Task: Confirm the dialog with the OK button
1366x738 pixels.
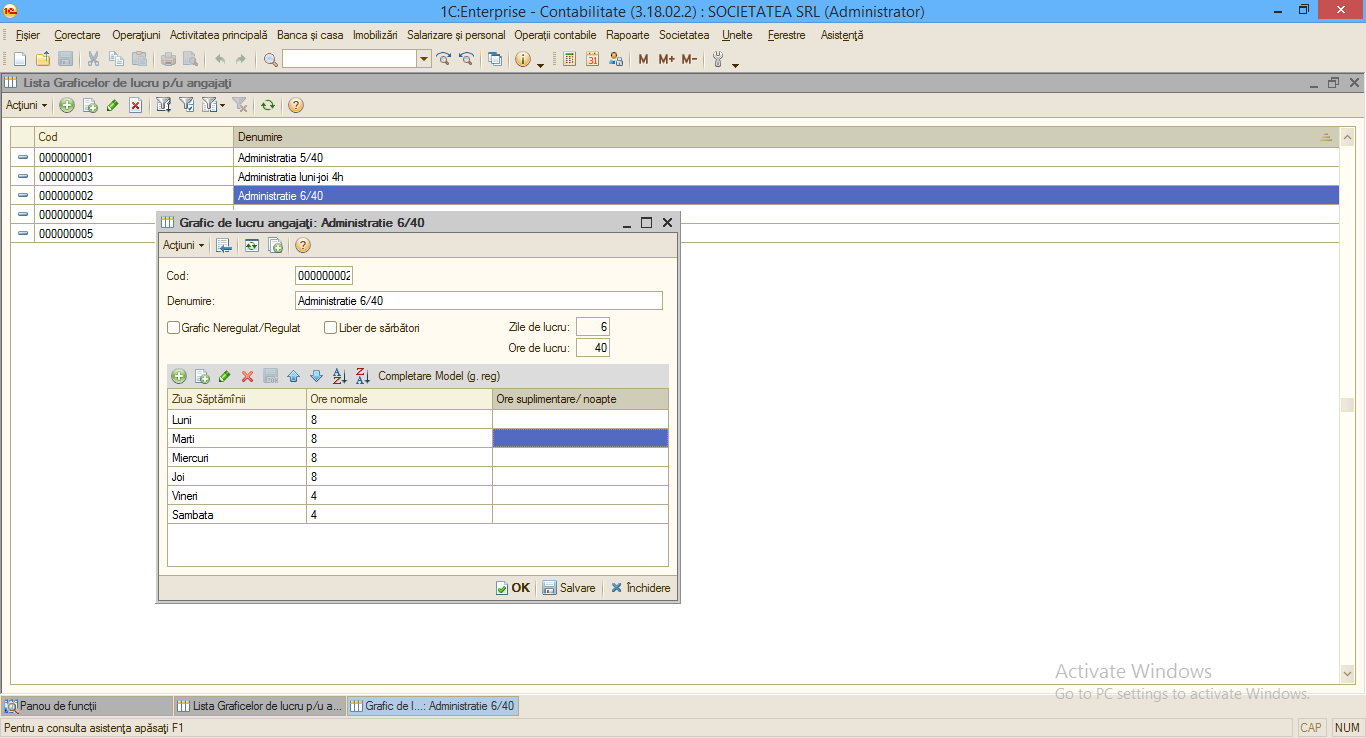Action: click(x=513, y=588)
